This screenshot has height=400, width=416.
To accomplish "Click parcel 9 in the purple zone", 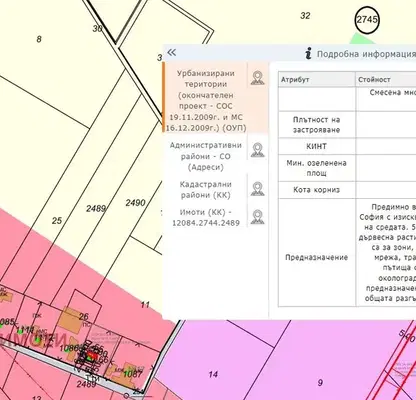I will coord(320,382).
